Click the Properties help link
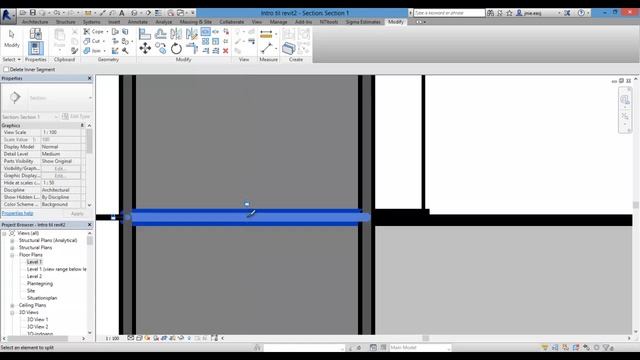The image size is (640, 360). pos(18,213)
